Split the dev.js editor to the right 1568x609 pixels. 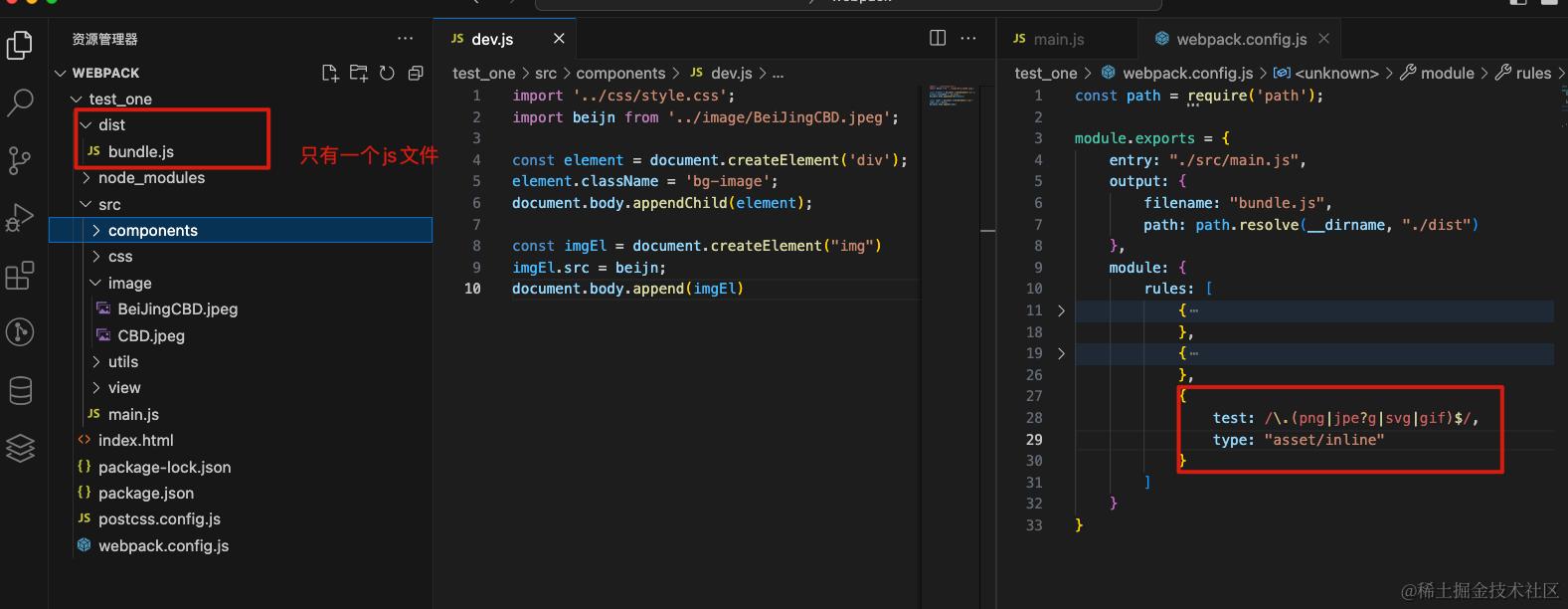(x=938, y=38)
